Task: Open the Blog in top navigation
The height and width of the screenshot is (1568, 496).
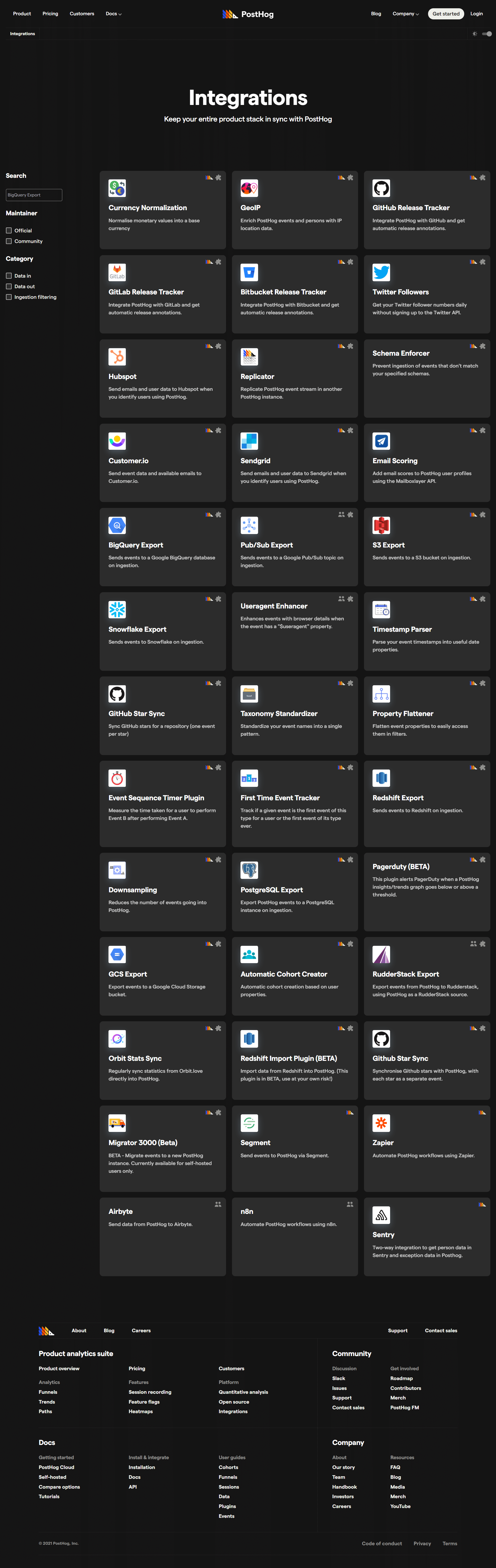Action: pyautogui.click(x=376, y=14)
